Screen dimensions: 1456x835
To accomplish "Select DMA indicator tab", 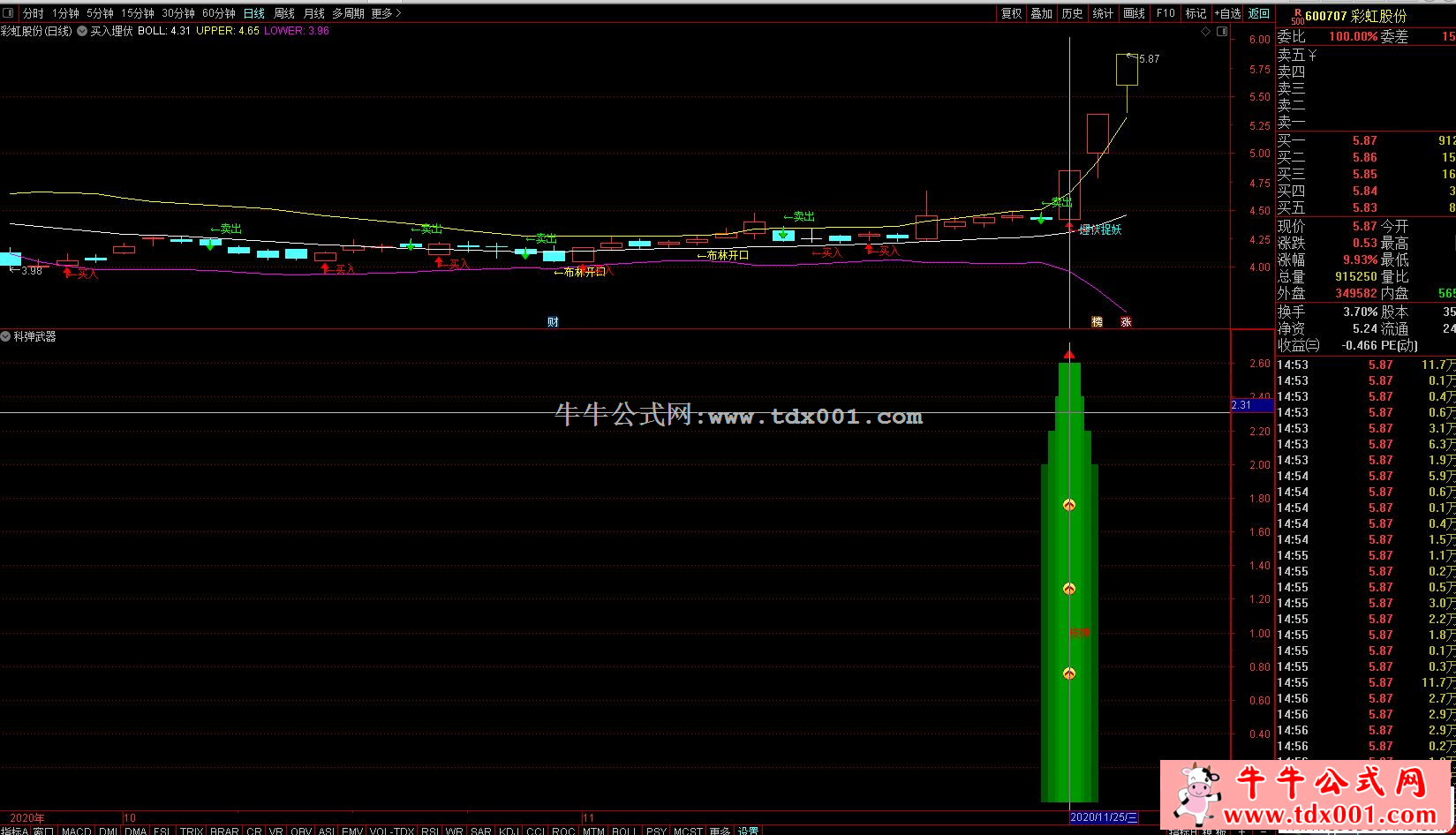I will point(135,831).
